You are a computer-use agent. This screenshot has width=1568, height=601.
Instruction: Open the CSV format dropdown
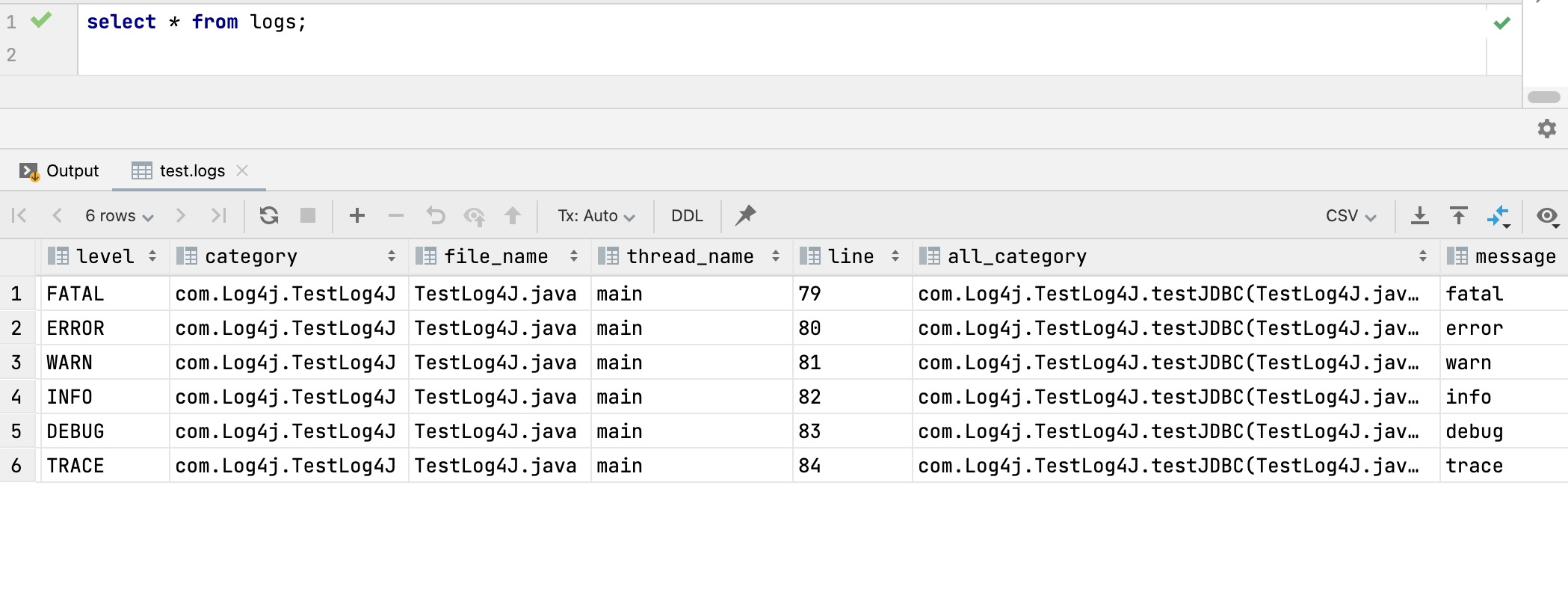pos(1351,216)
